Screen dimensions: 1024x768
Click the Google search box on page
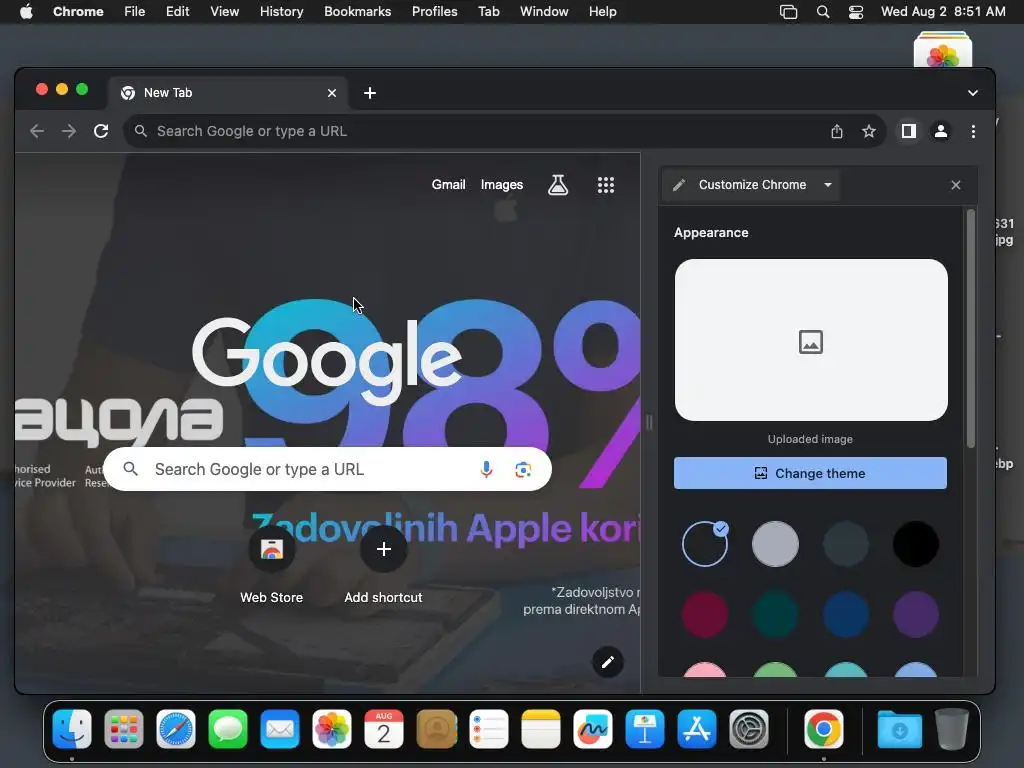coord(327,469)
